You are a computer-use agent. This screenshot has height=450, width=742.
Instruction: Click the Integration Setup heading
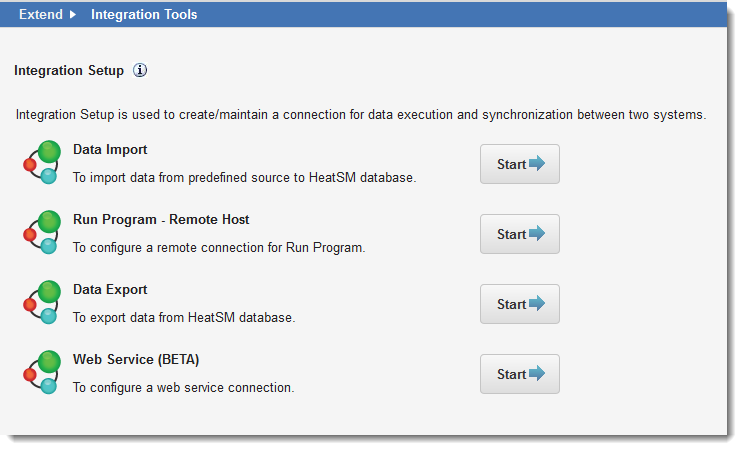tap(69, 71)
